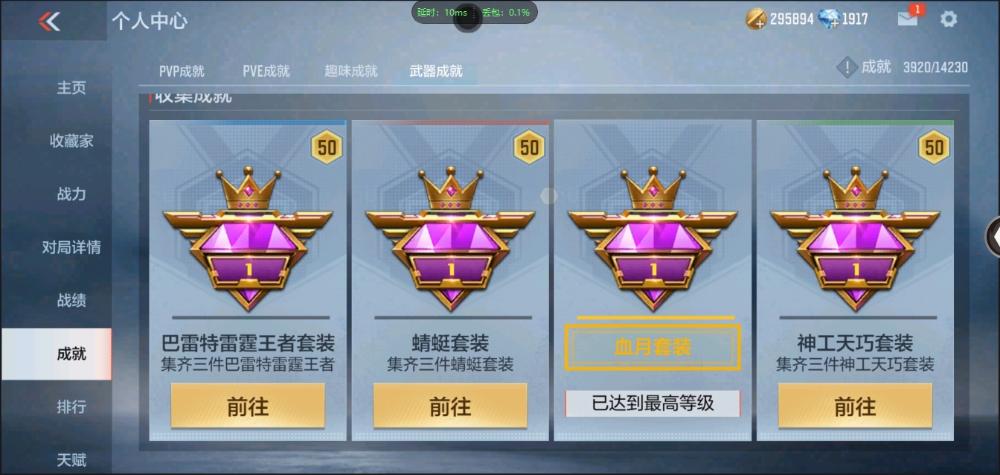The image size is (1000, 475).
Task: Open the mail envelope with notification
Action: coord(908,18)
